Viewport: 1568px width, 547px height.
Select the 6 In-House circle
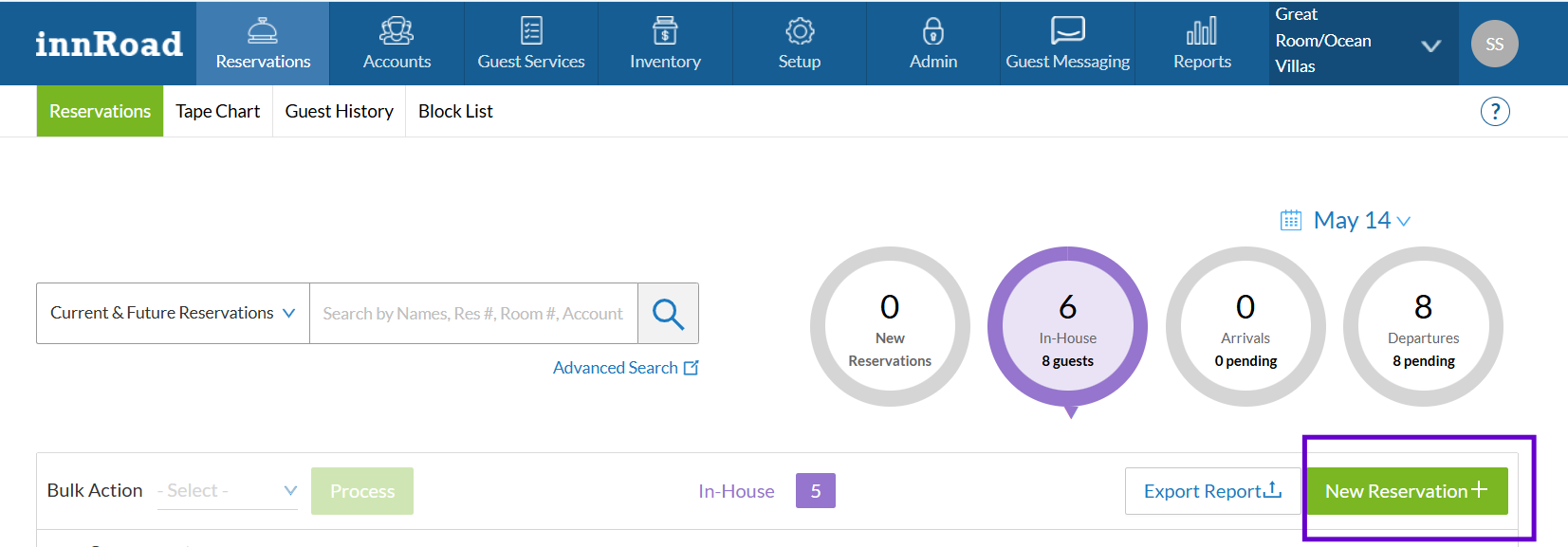click(1068, 327)
